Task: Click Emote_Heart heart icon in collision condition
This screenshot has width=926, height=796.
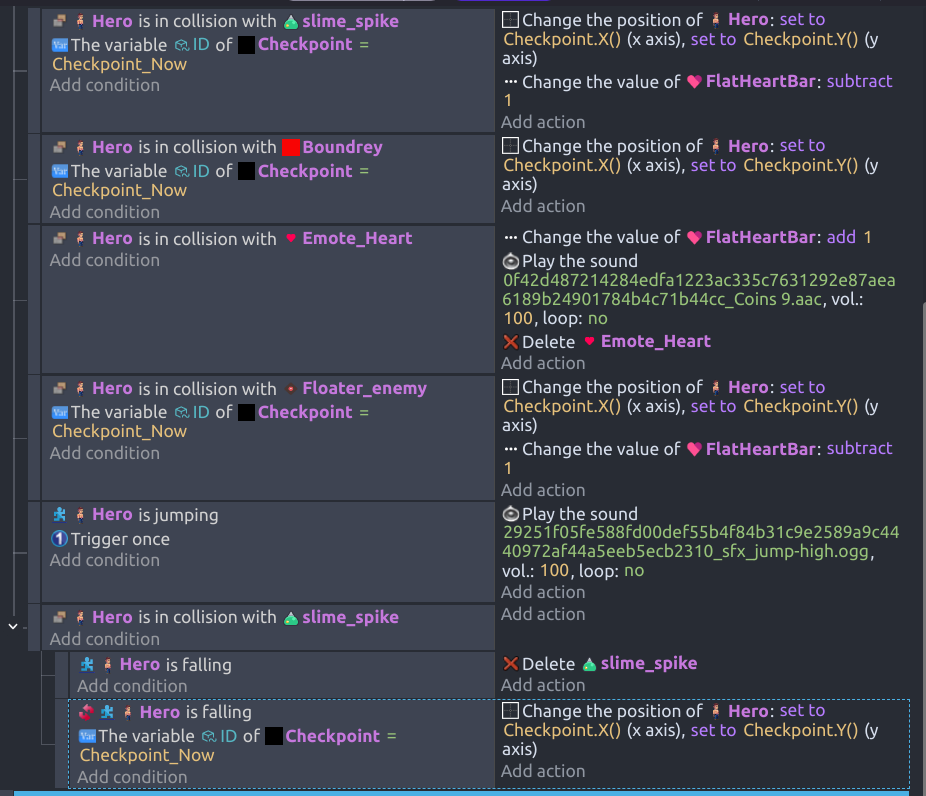Action: click(x=291, y=239)
